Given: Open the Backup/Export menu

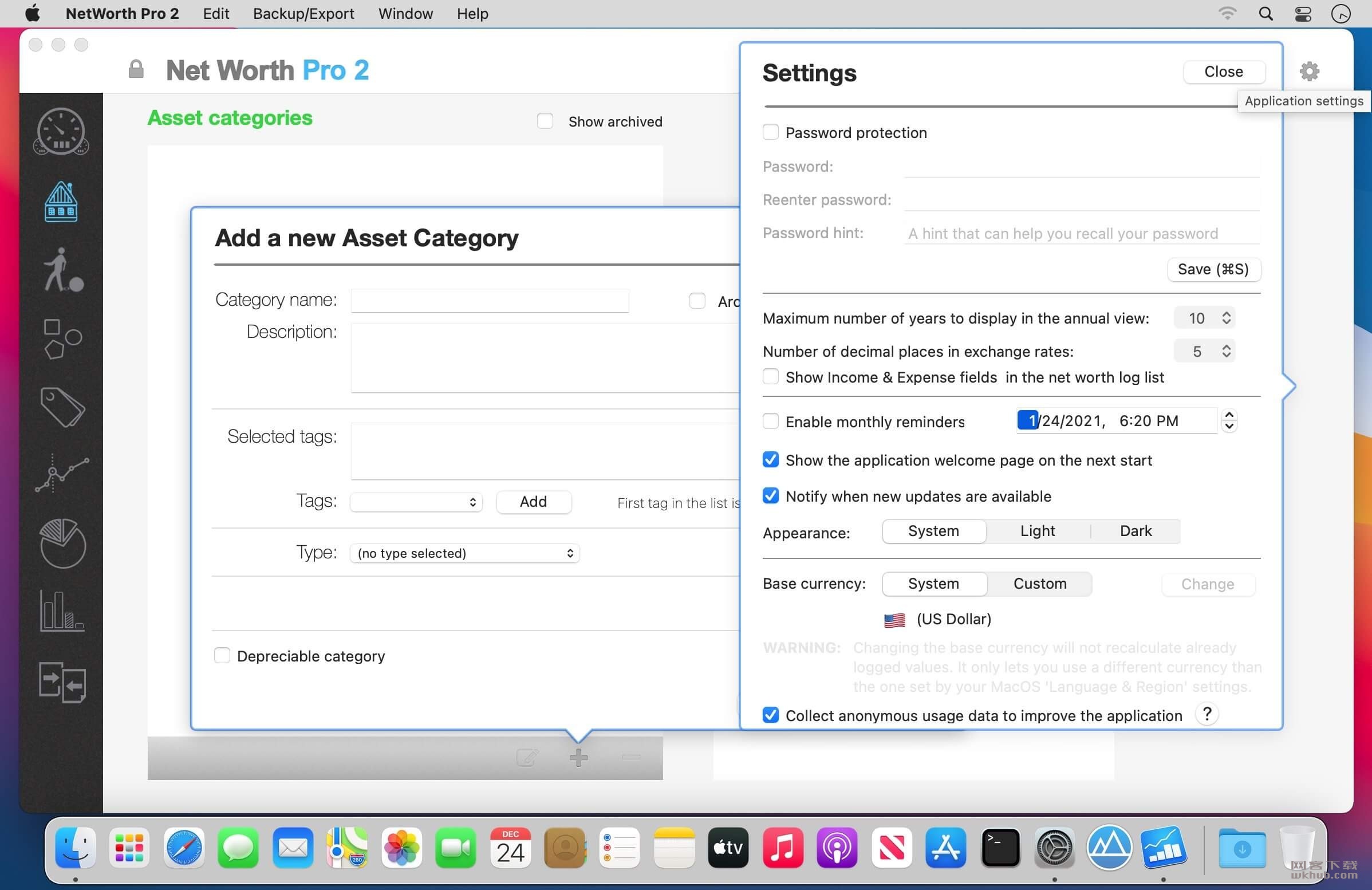Looking at the screenshot, I should click(x=303, y=13).
